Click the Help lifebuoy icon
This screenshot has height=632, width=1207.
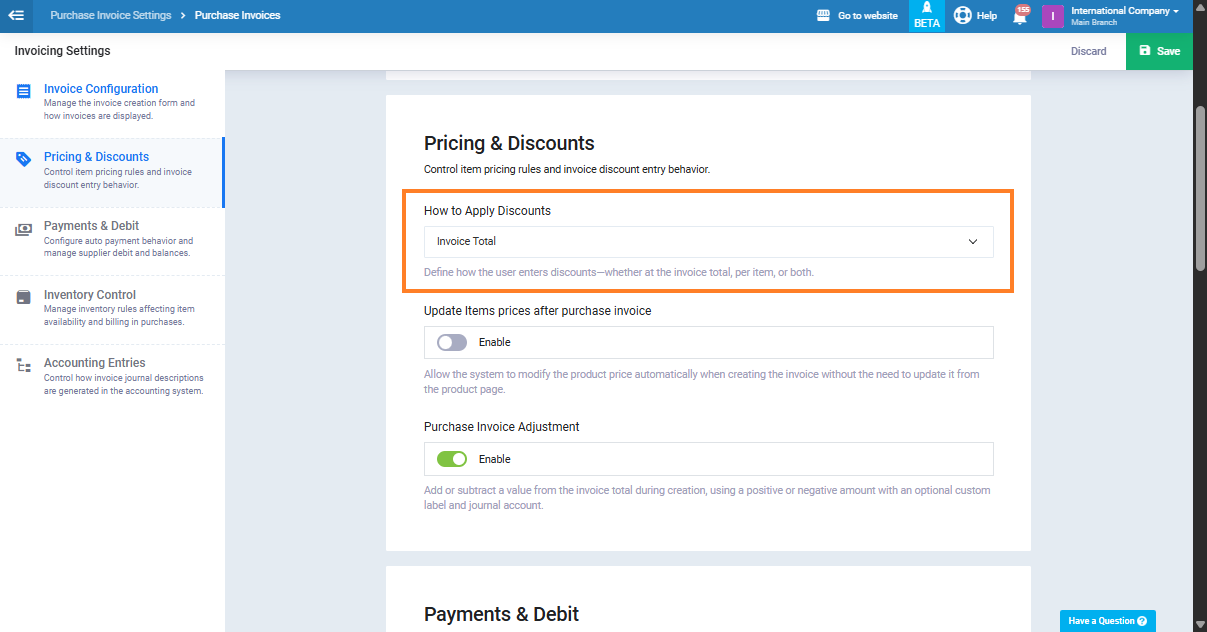962,16
